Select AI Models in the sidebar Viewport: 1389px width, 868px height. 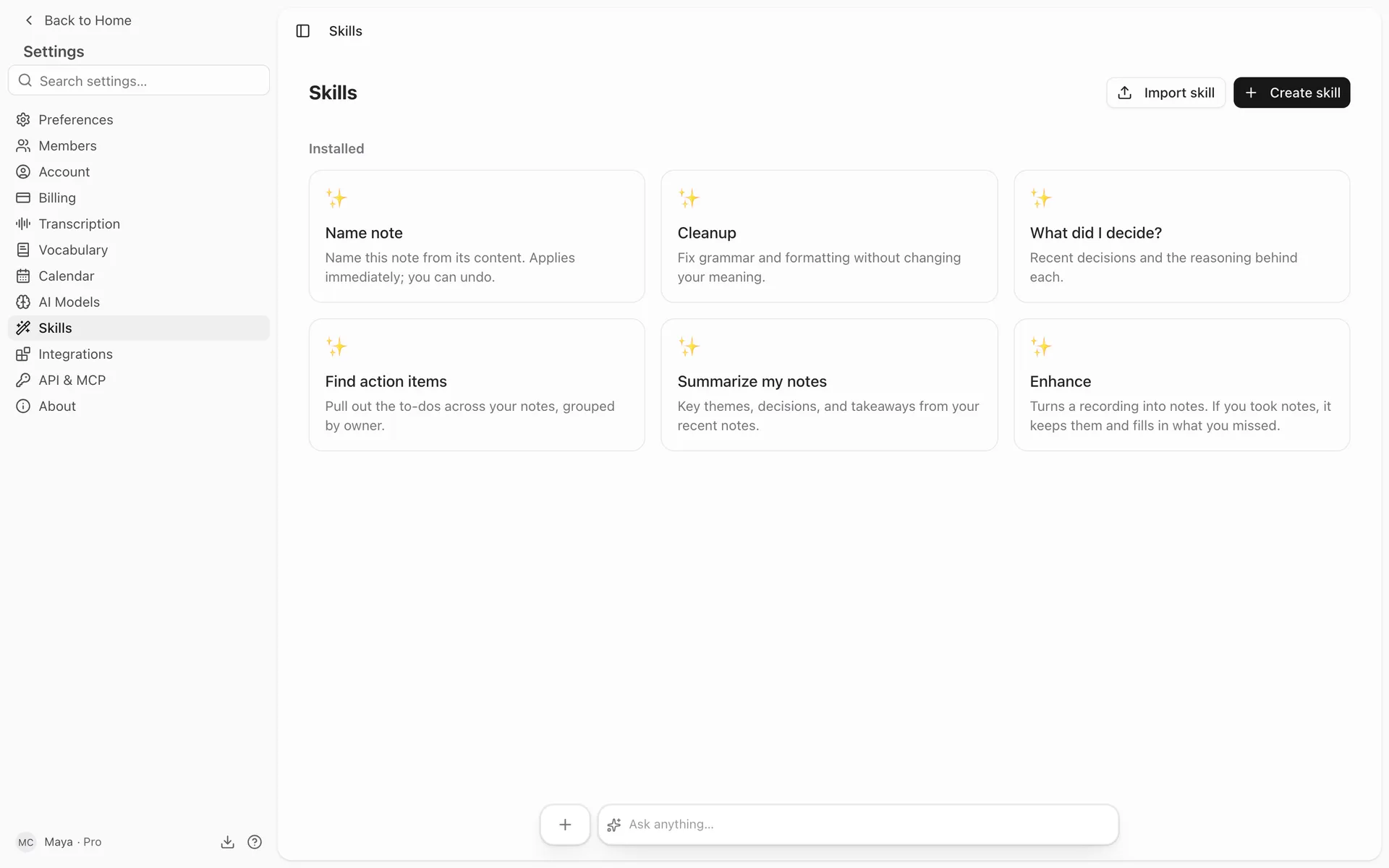pyautogui.click(x=138, y=302)
